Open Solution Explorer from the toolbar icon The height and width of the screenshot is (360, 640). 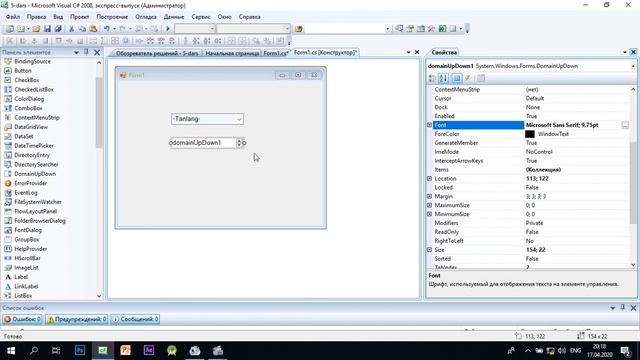pos(399,29)
